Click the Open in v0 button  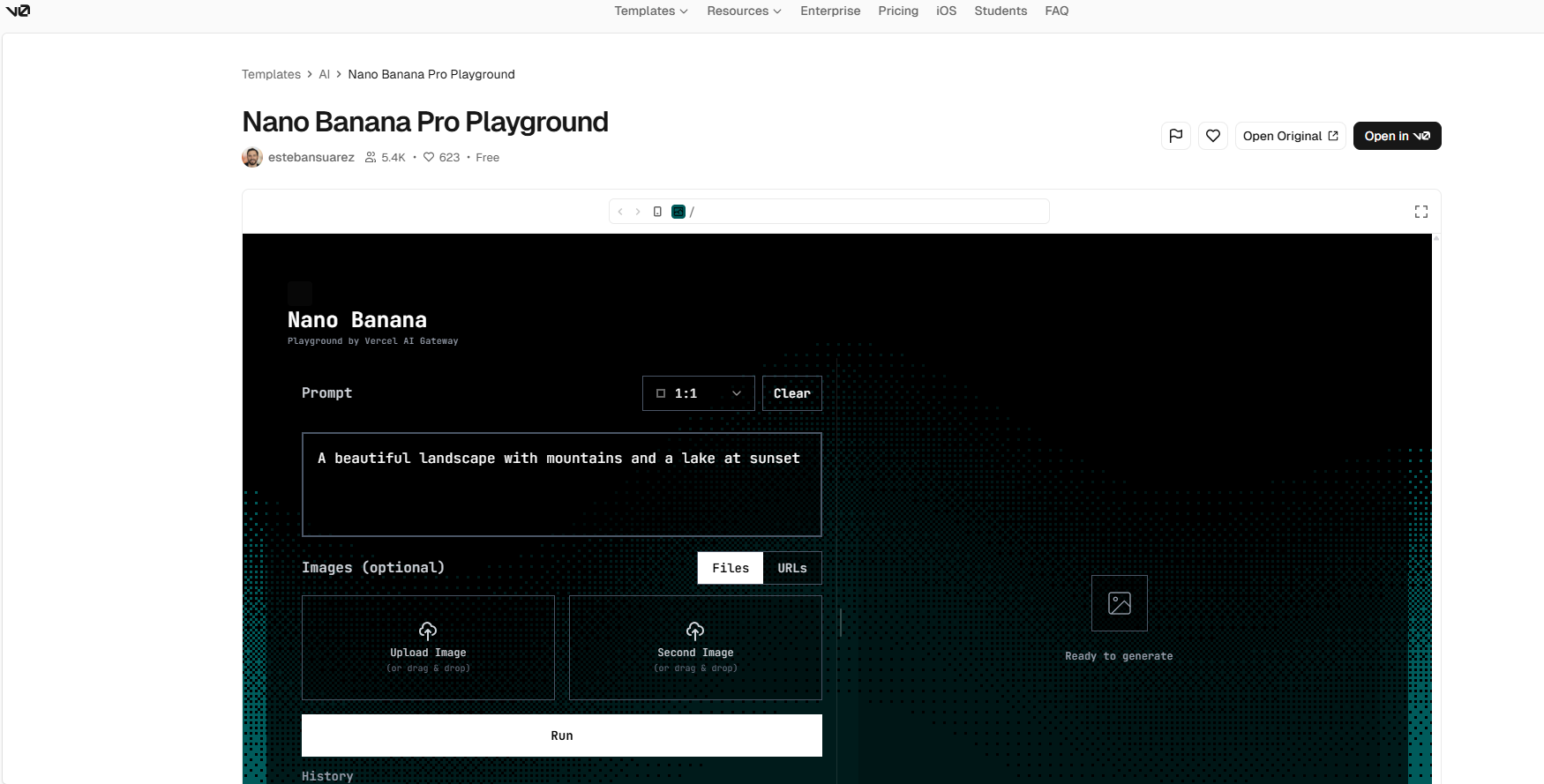(x=1398, y=136)
